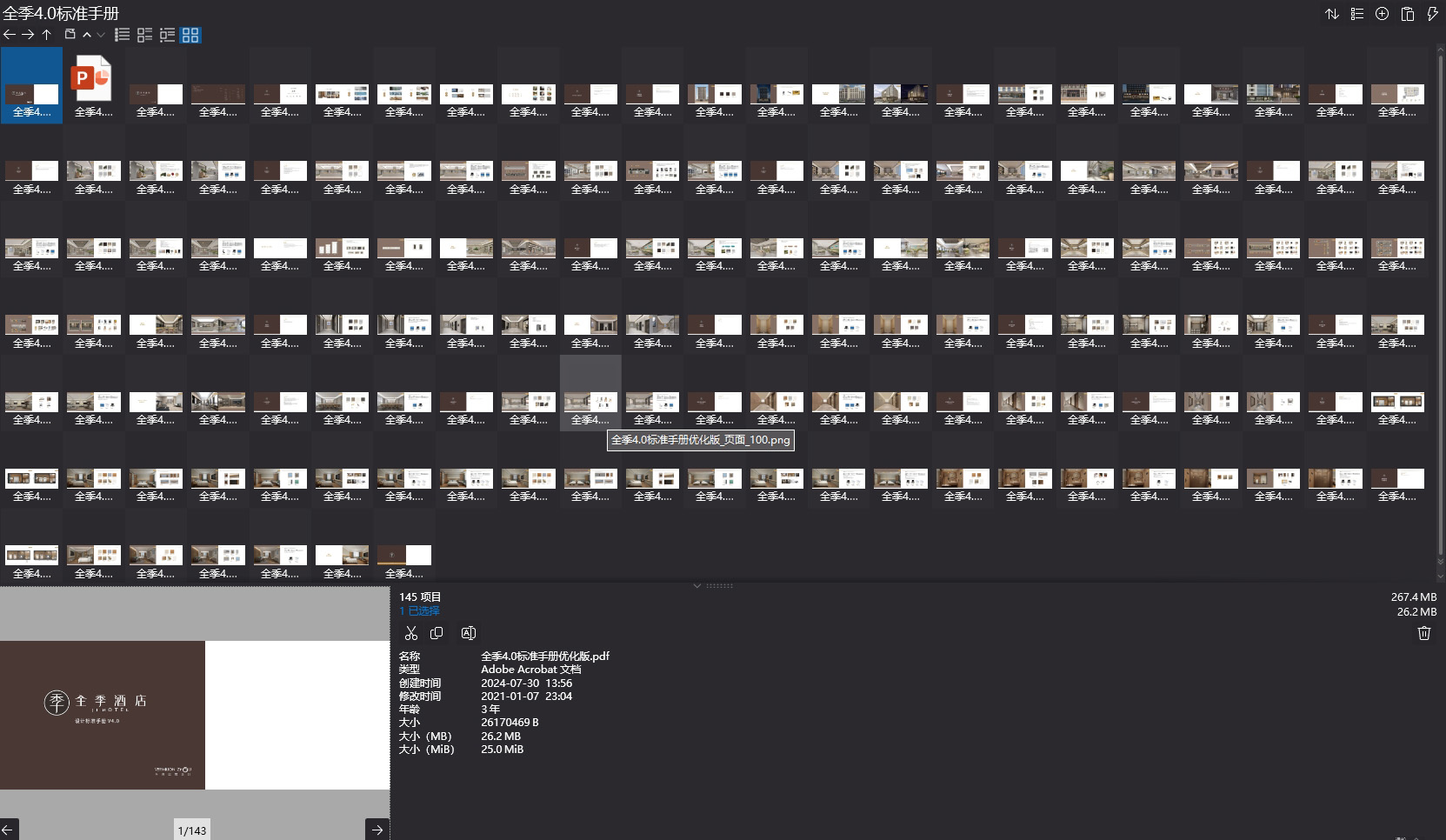Go up to the parent folder
The width and height of the screenshot is (1446, 840).
click(47, 35)
